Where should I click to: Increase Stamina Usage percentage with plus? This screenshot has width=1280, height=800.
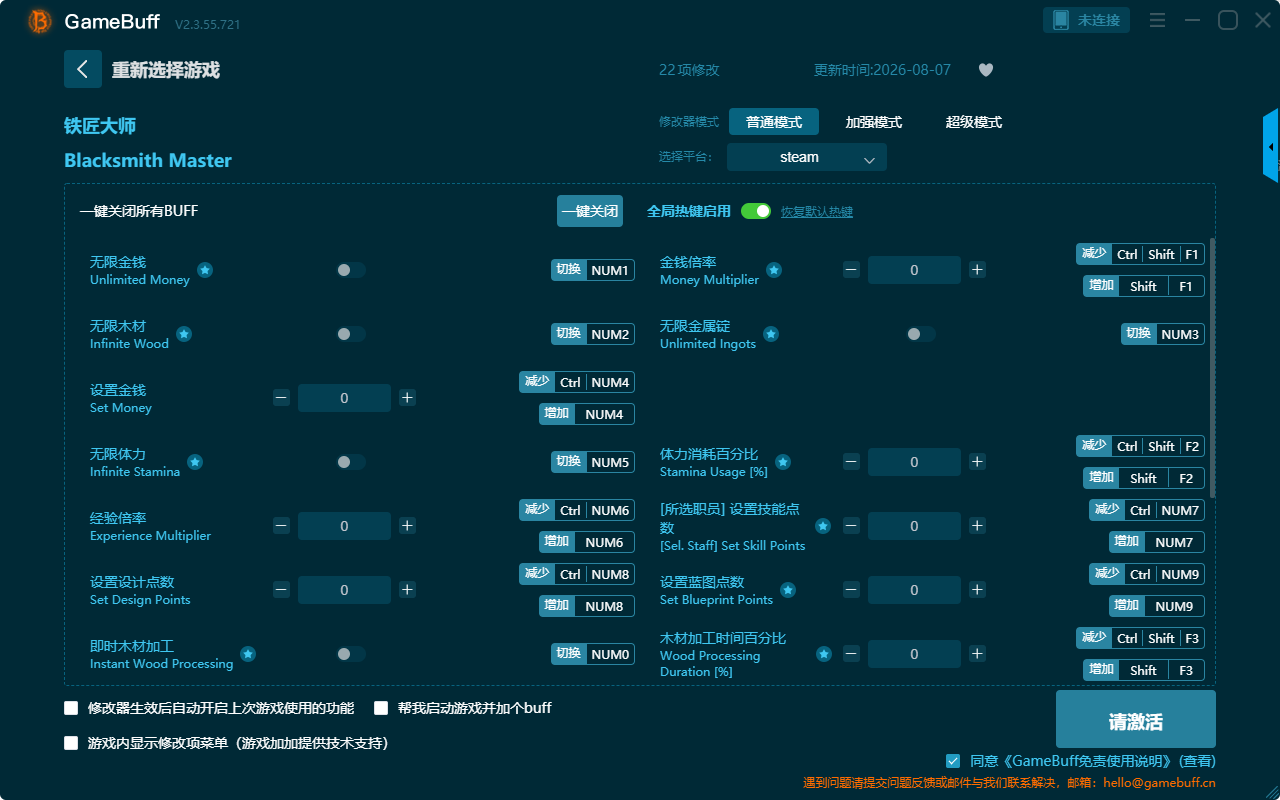click(x=977, y=462)
